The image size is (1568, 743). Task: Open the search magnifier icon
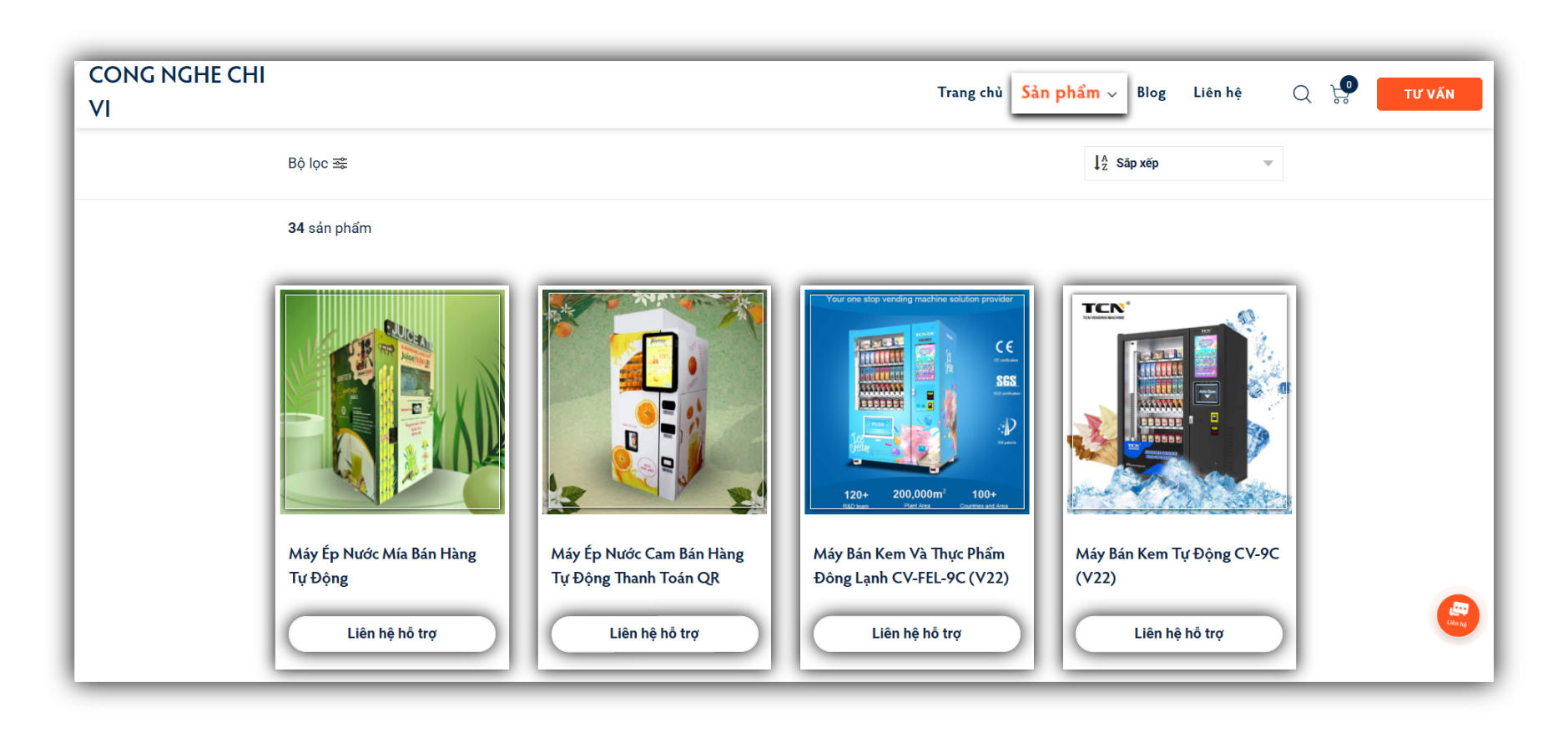click(1301, 94)
